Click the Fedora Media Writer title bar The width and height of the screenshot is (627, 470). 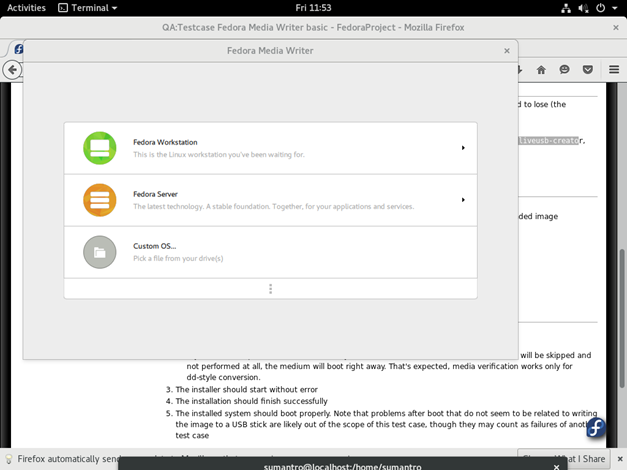[270, 51]
